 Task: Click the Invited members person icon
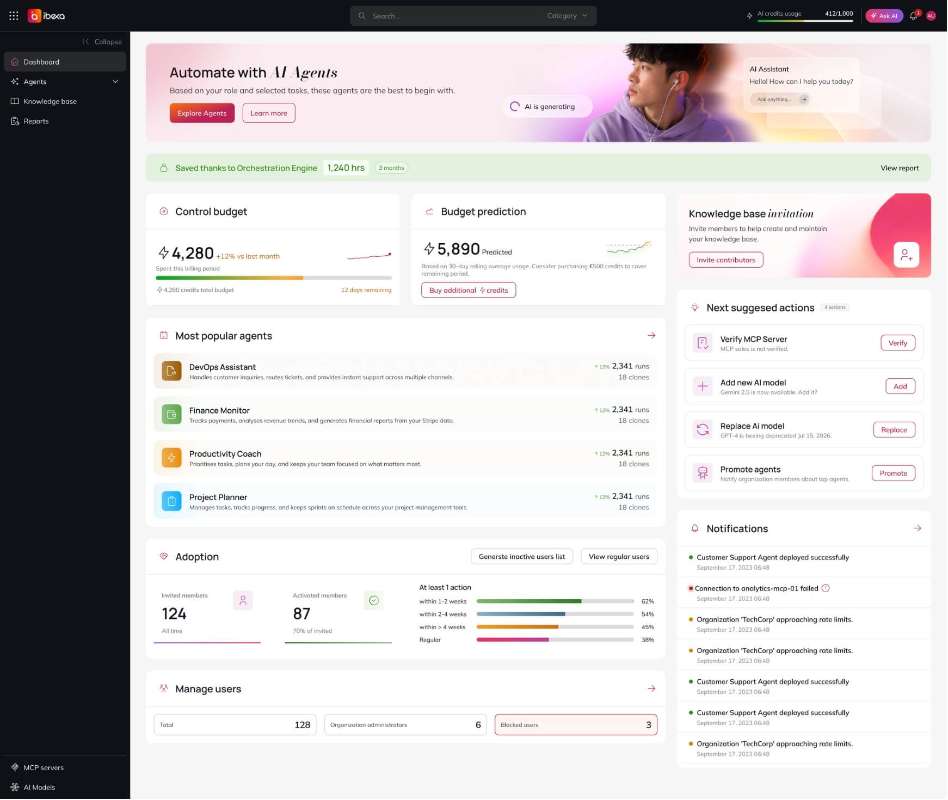(243, 600)
